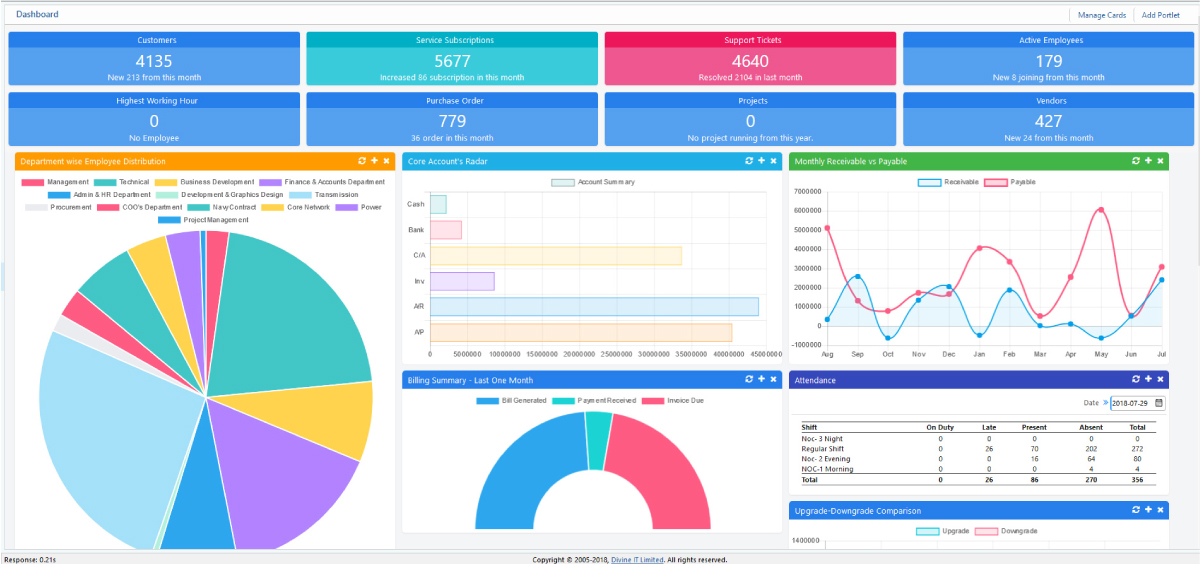Image resolution: width=1200 pixels, height=564 pixels.
Task: Open the calendar picker icon beside the date
Action: tap(1159, 403)
